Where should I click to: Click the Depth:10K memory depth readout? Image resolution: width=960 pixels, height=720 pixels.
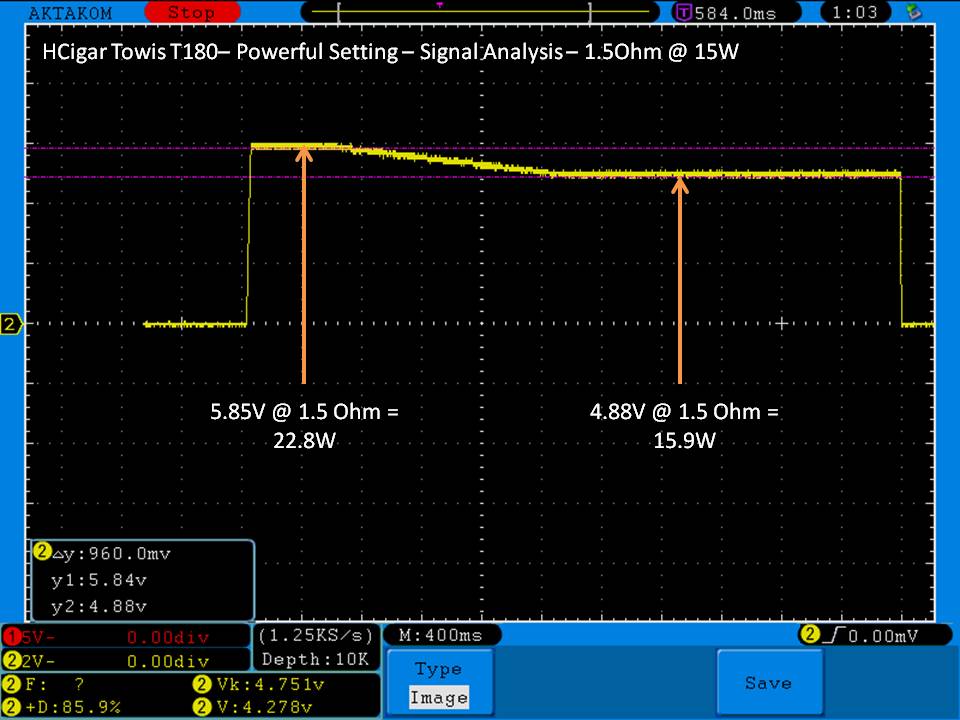[x=315, y=659]
